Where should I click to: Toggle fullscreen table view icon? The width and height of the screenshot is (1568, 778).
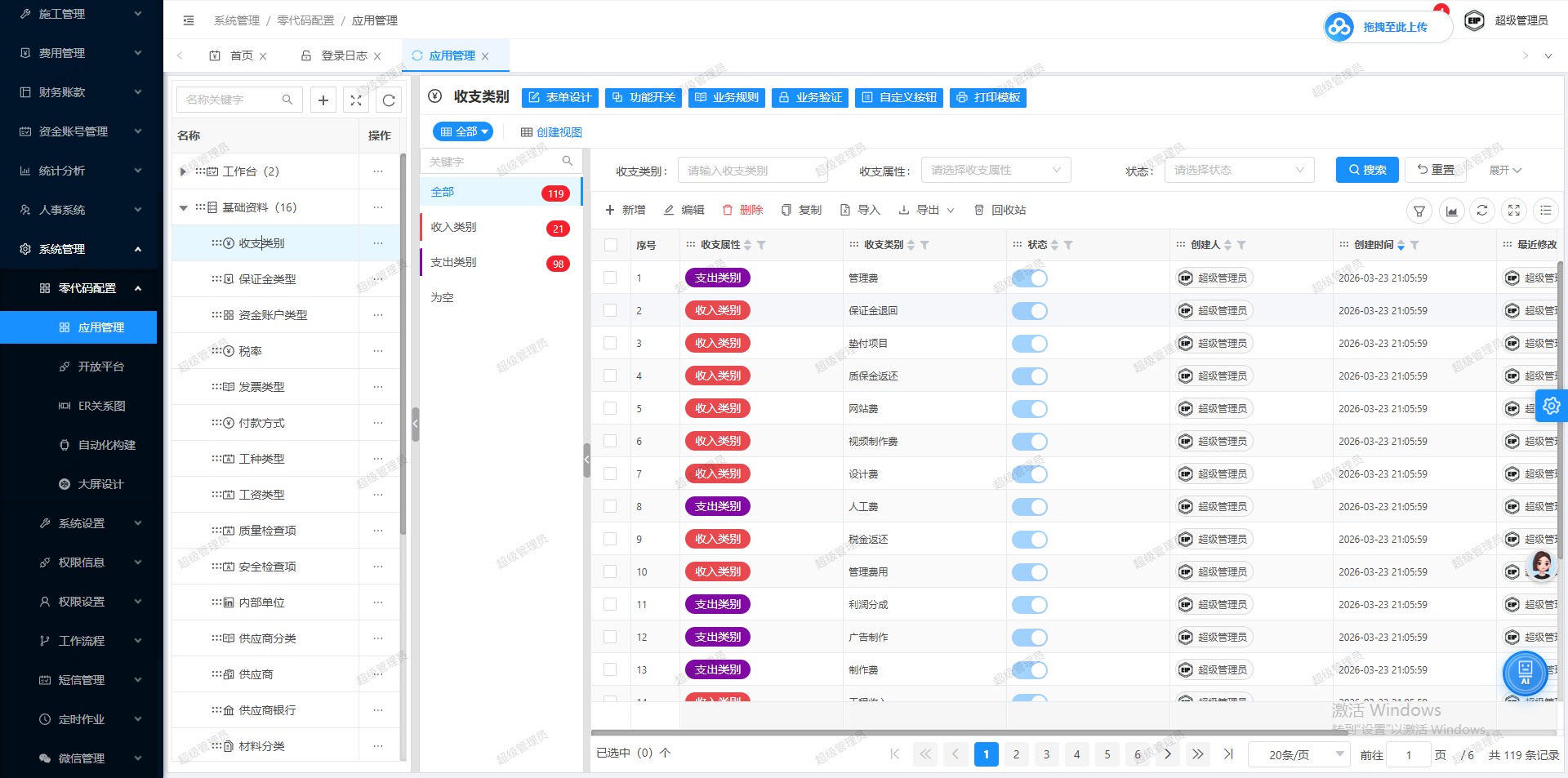click(x=1514, y=211)
